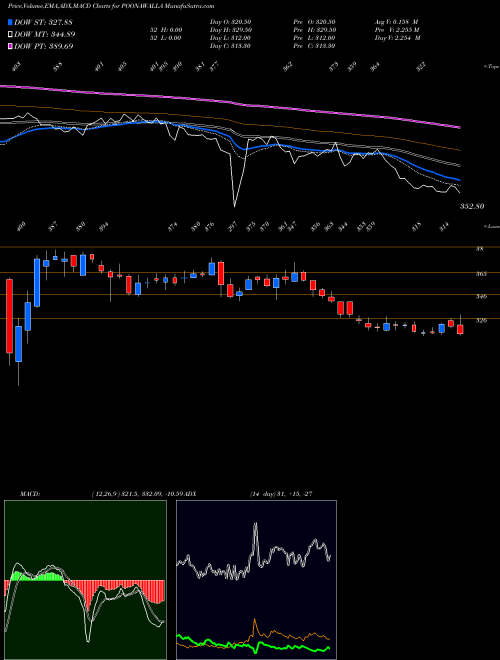The width and height of the screenshot is (500, 660).
Task: Click the ADX (14 day) parameter values
Action: point(281,493)
